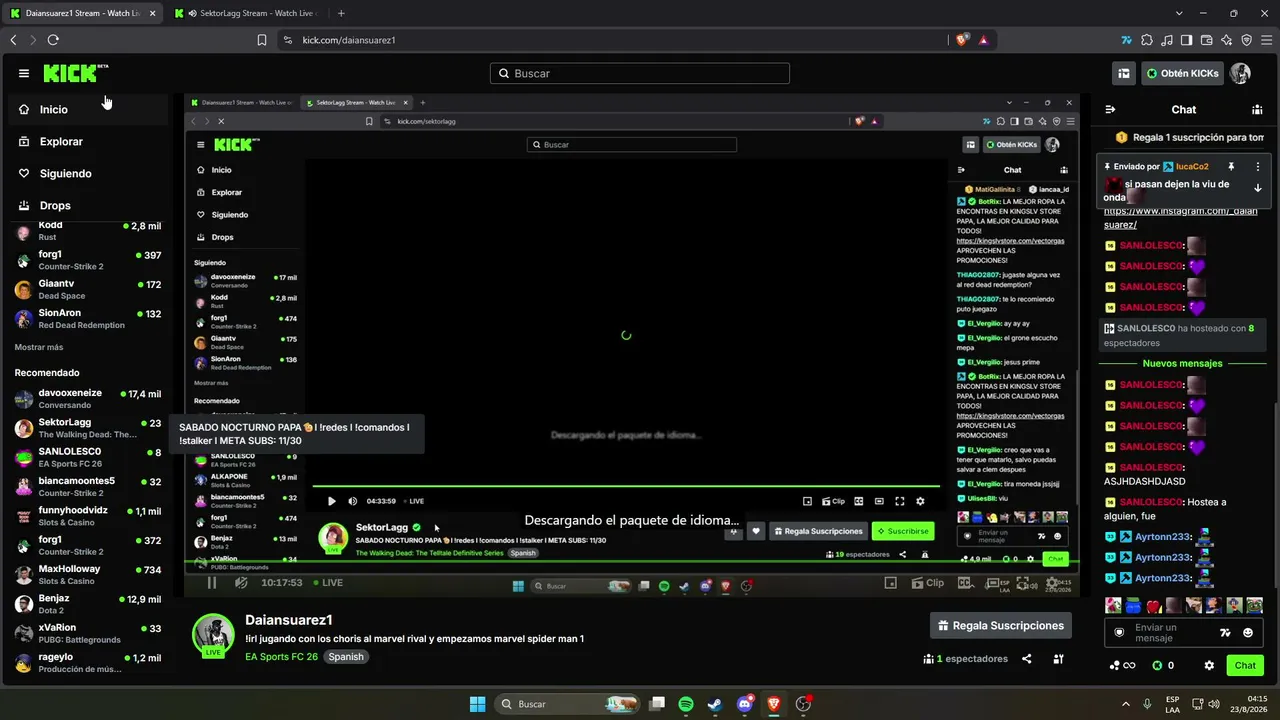The height and width of the screenshot is (720, 1280).
Task: Jump to Nuevos mensajes in chat
Action: (x=1182, y=363)
